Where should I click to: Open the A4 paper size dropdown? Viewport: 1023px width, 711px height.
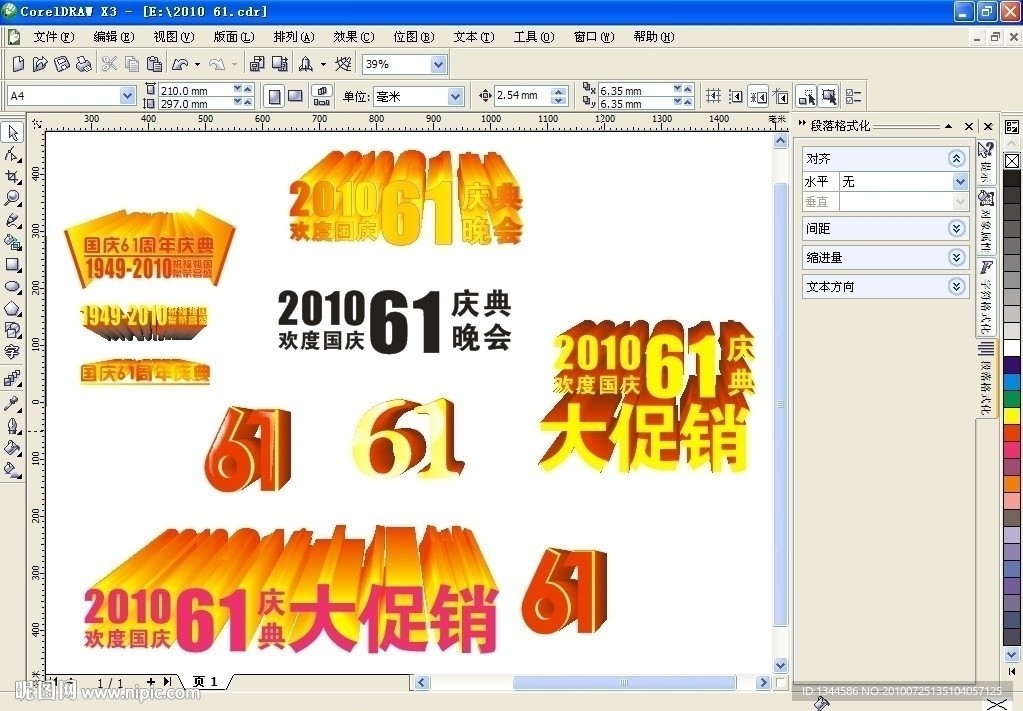coord(127,96)
